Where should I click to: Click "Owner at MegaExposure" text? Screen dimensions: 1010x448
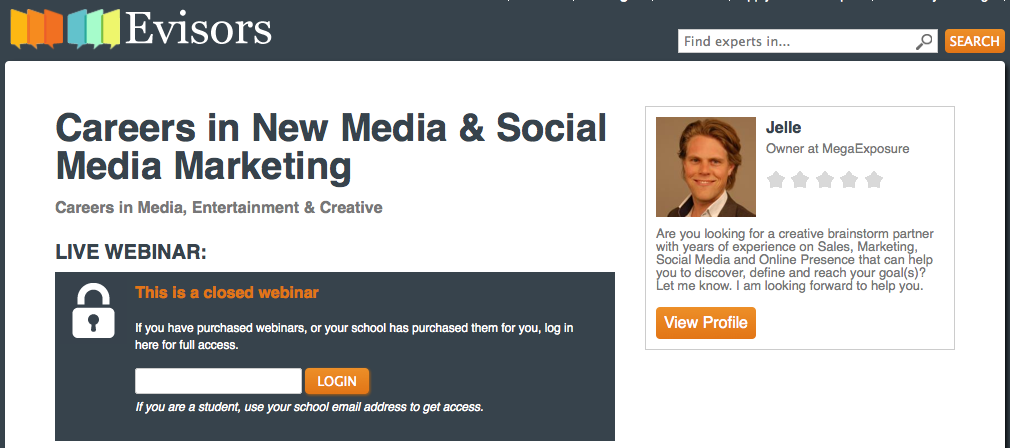pos(837,149)
